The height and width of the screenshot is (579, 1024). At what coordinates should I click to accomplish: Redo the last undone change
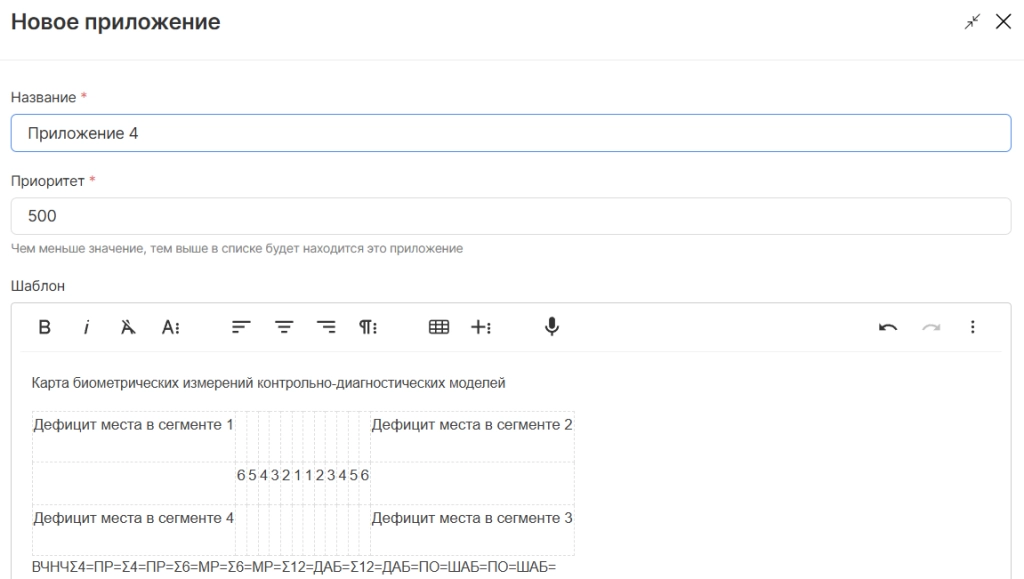[930, 327]
